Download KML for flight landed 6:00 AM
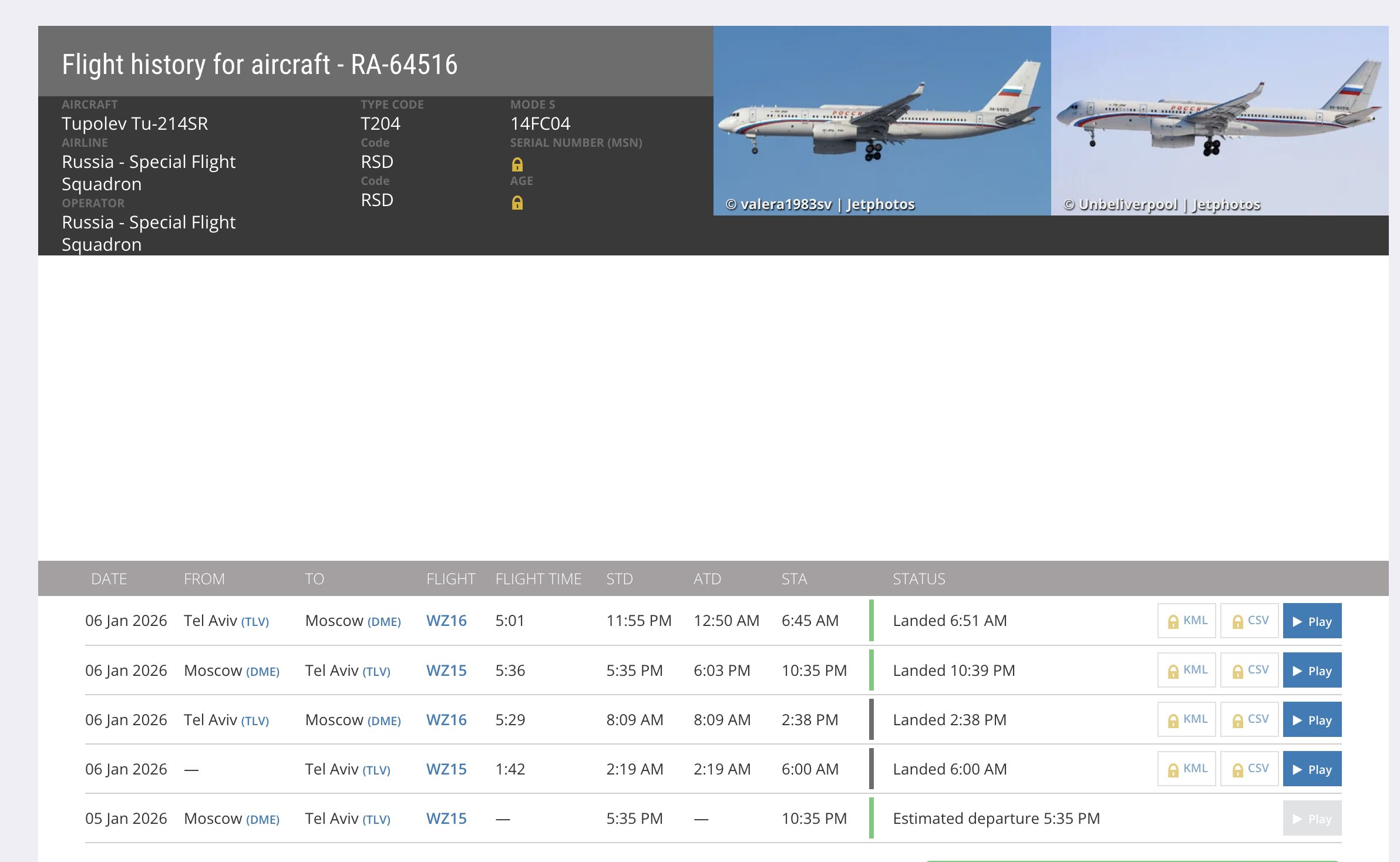Screen dimensions: 1400x862 pos(1187,769)
